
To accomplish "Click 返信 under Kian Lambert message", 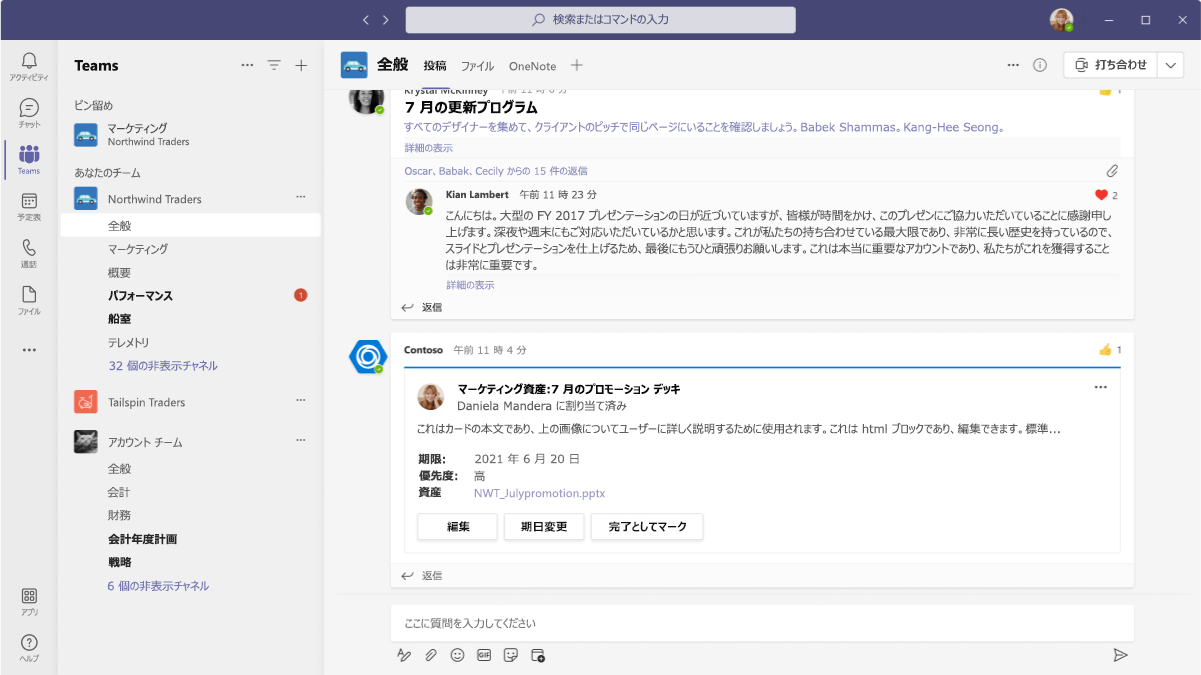I will pos(422,308).
